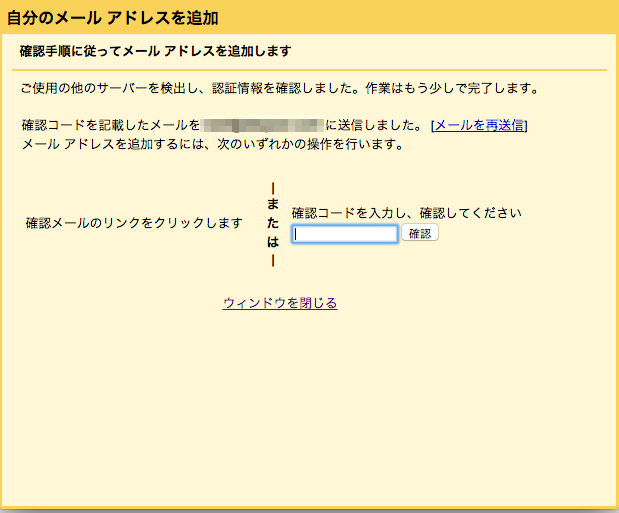Image resolution: width=619 pixels, height=513 pixels.
Task: Focus the confirmation code input field
Action: point(345,234)
